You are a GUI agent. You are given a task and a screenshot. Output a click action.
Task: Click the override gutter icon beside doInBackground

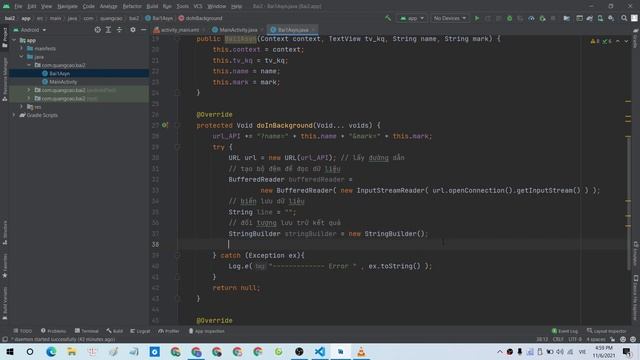coord(164,125)
